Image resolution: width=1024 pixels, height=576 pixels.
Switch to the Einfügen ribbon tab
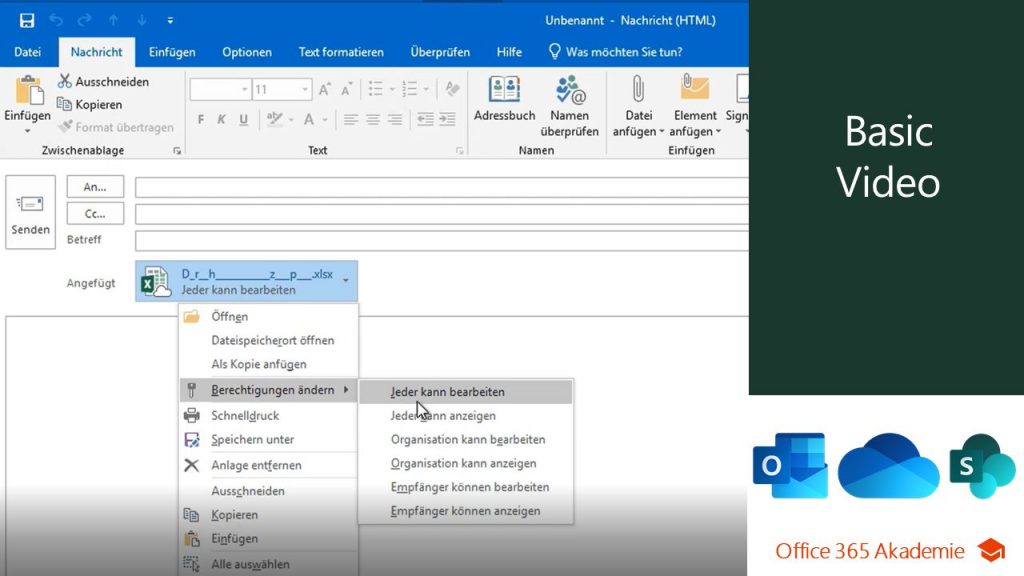pyautogui.click(x=172, y=52)
